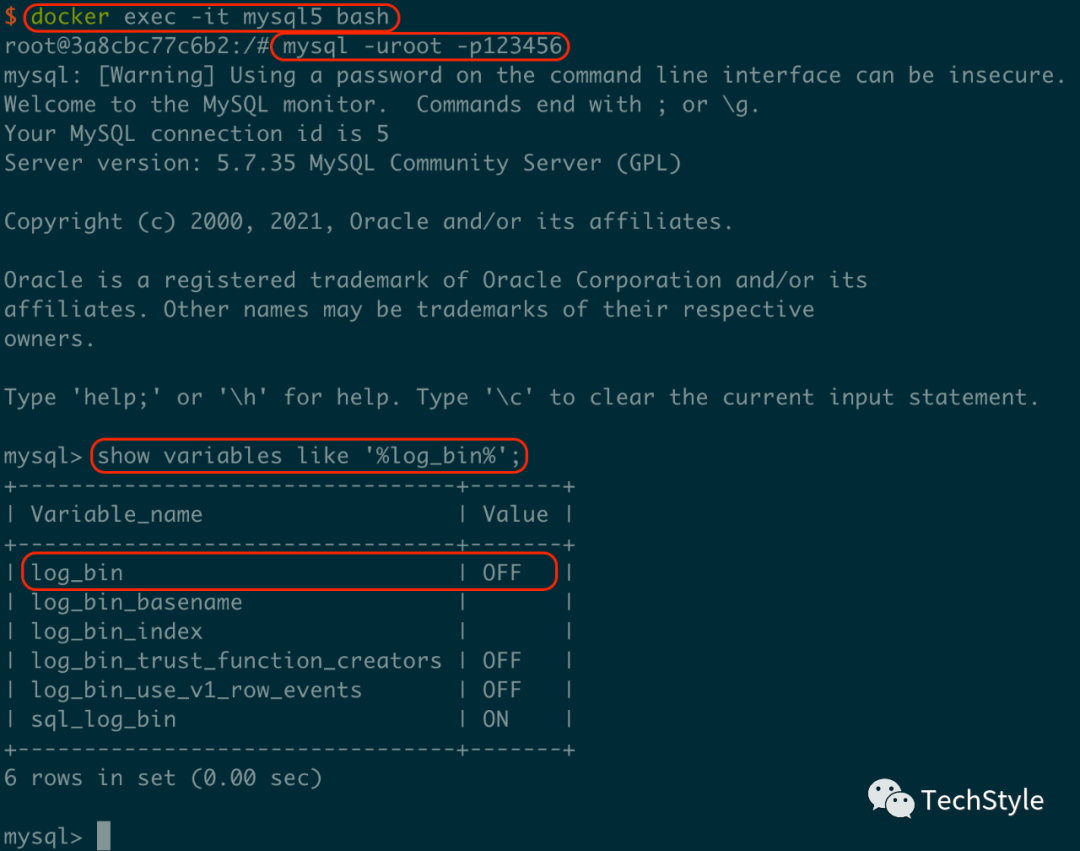This screenshot has height=851, width=1080.
Task: Click the 'docker exec -it mysql5 bash' command
Action: [x=210, y=17]
